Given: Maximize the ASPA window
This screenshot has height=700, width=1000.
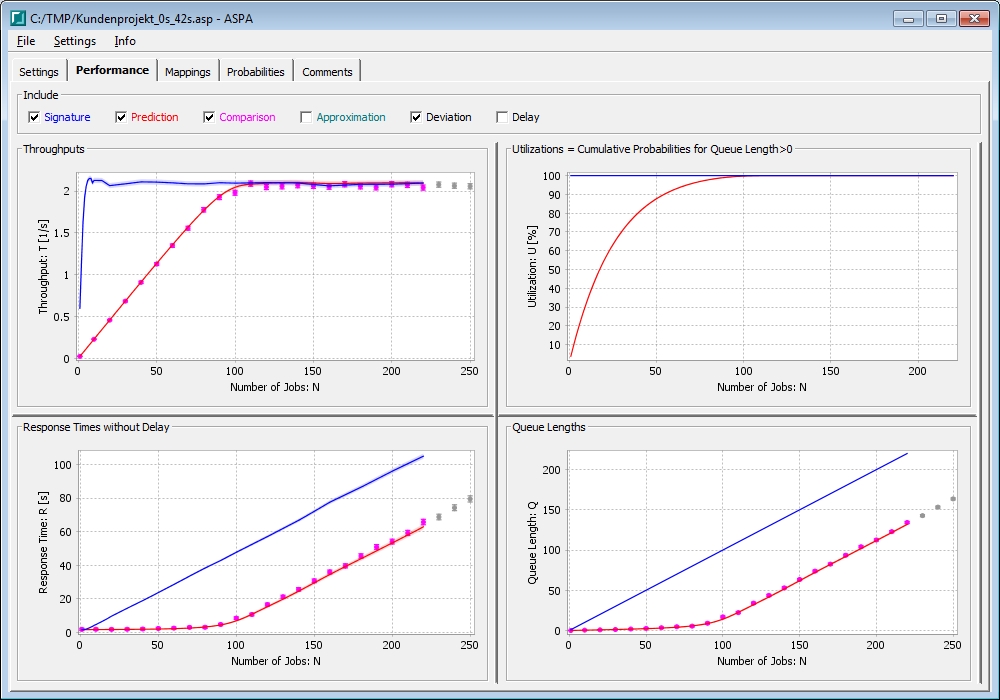Looking at the screenshot, I should [941, 18].
